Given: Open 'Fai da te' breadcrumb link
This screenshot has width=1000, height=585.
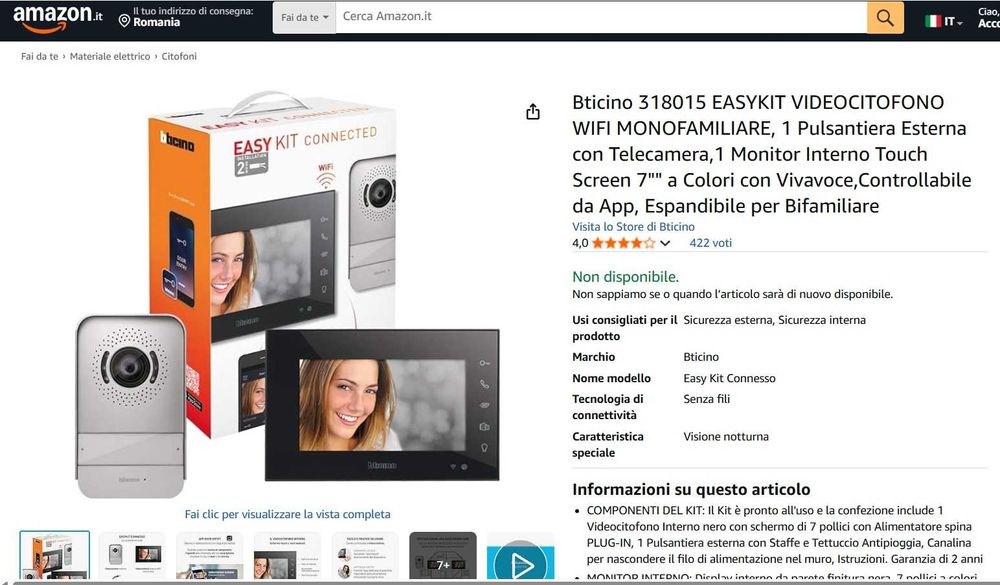Looking at the screenshot, I should pos(40,56).
